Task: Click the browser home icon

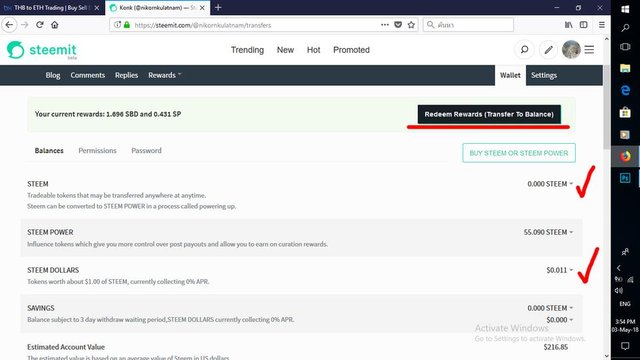Action: [55, 25]
